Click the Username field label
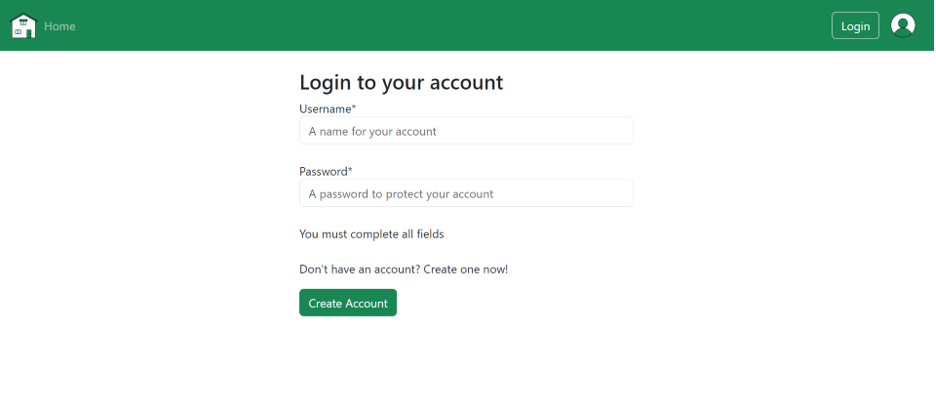This screenshot has height=404, width=936. (x=325, y=109)
